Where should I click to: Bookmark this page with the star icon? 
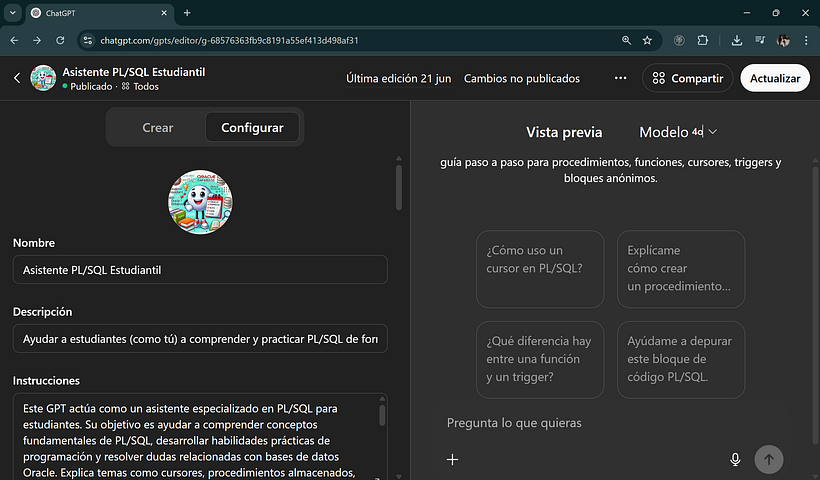click(647, 40)
